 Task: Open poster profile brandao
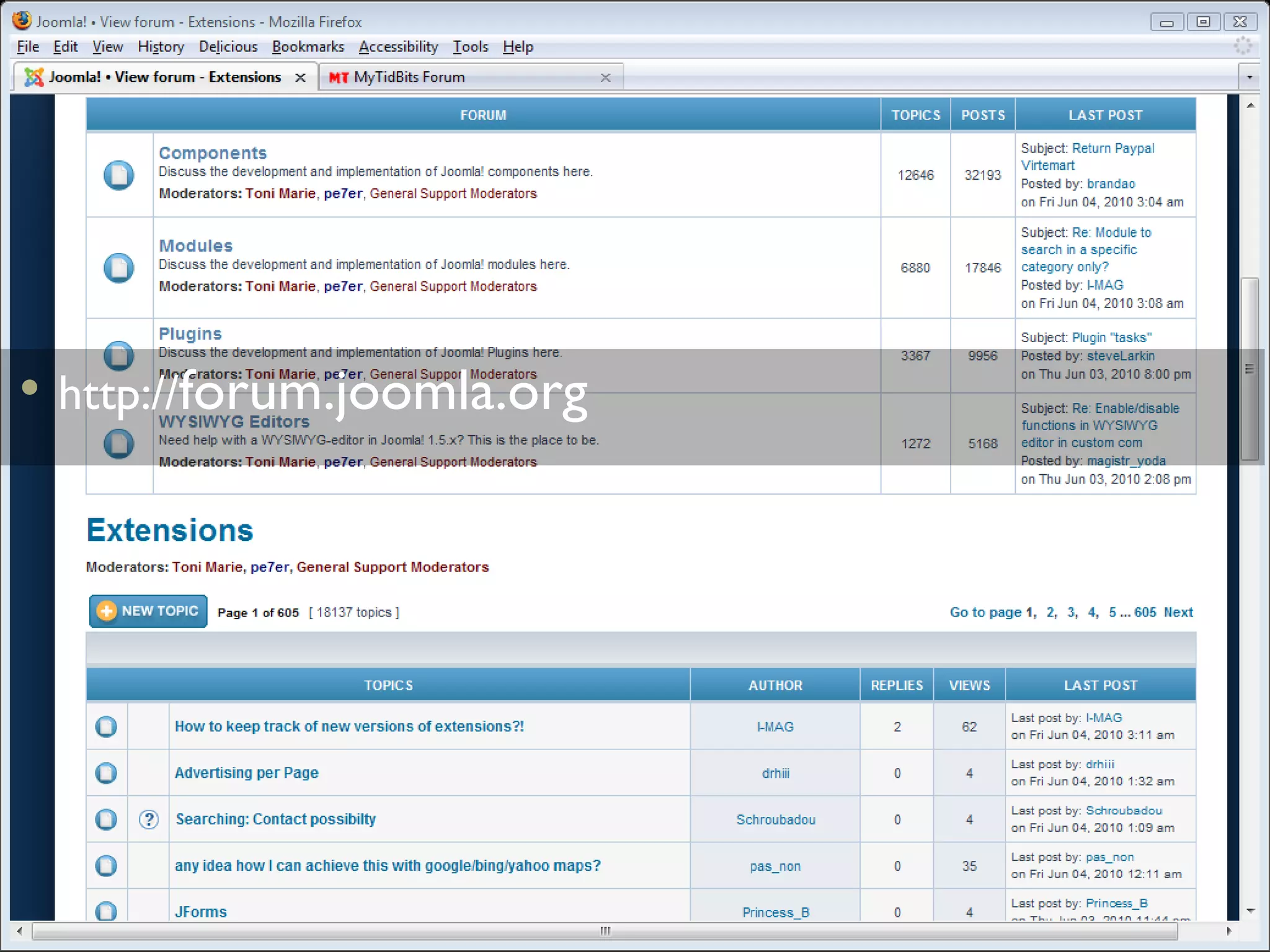(x=1111, y=184)
